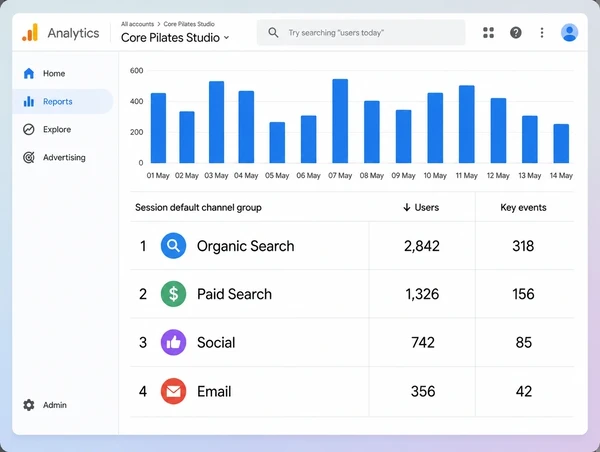Viewport: 600px width, 452px height.
Task: Click the 01 May bar in the chart
Action: click(158, 128)
